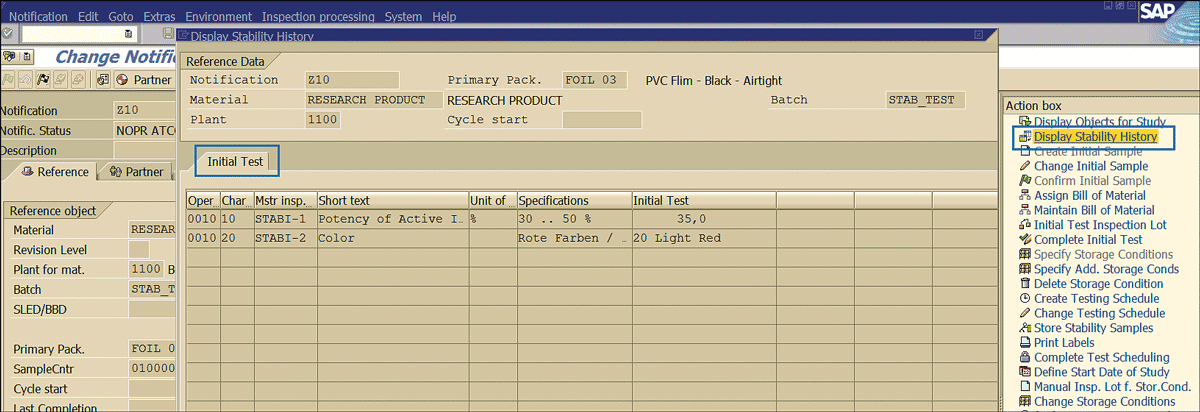Open the System menu
The image size is (1200, 412).
pyautogui.click(x=403, y=17)
